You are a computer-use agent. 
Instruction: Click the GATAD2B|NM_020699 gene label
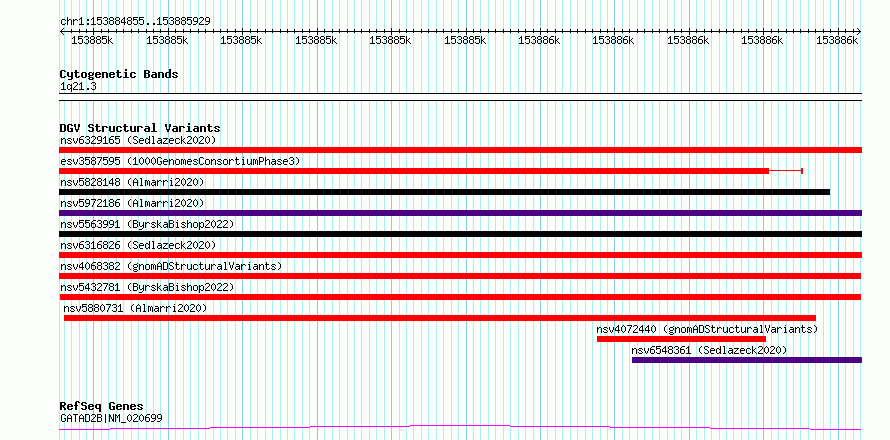111,418
